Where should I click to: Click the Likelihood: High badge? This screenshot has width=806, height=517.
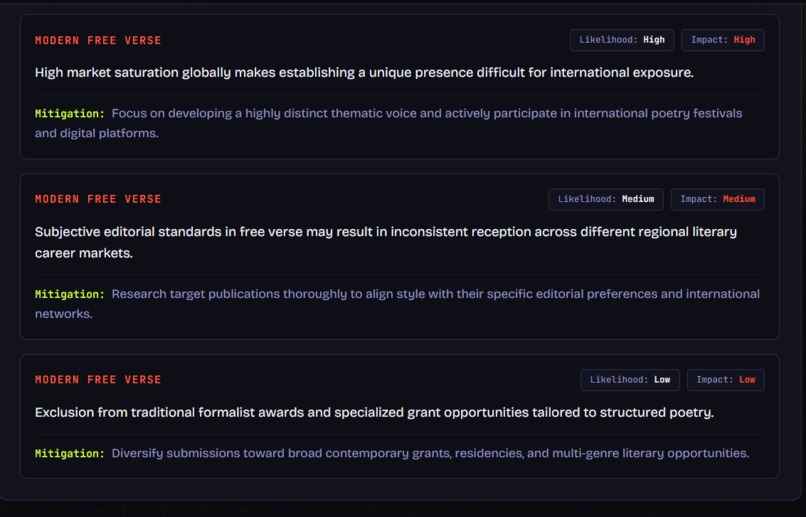pyautogui.click(x=622, y=40)
